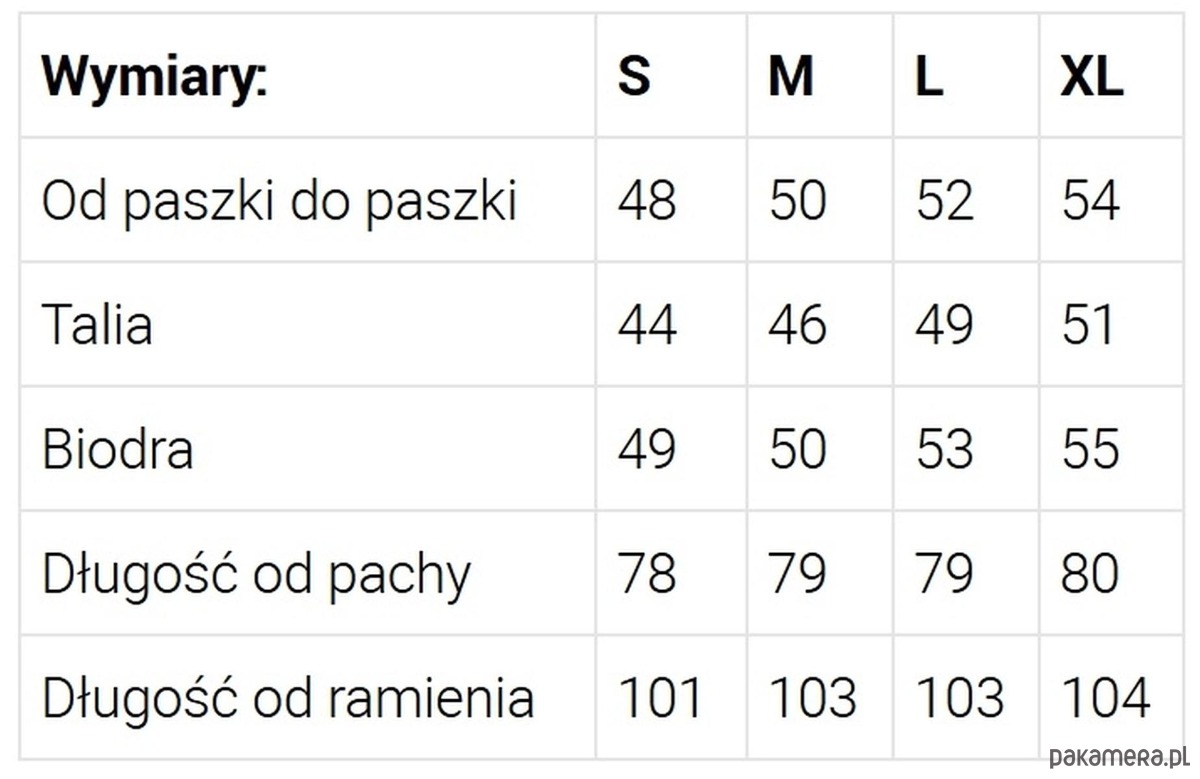Select Talia value 46 for size M
Viewport: 1200px width, 779px height.
[798, 324]
